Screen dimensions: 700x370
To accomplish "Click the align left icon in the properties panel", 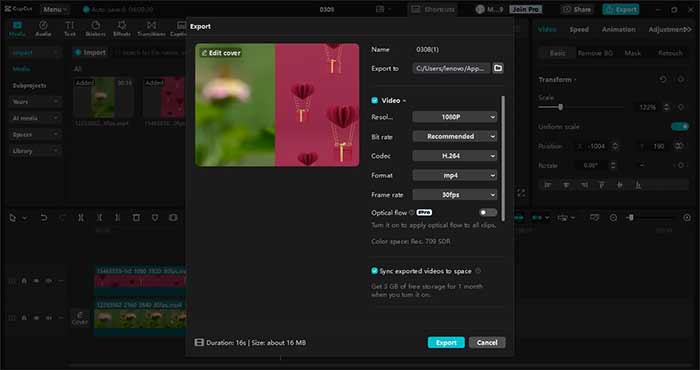I will click(x=548, y=185).
